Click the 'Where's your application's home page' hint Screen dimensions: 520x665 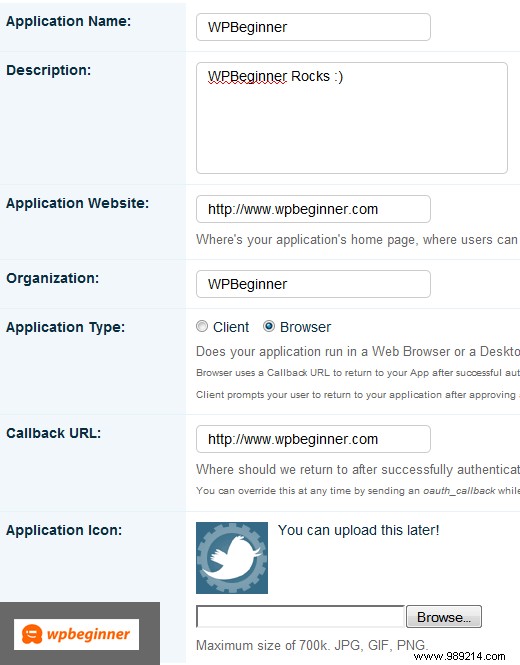click(358, 240)
